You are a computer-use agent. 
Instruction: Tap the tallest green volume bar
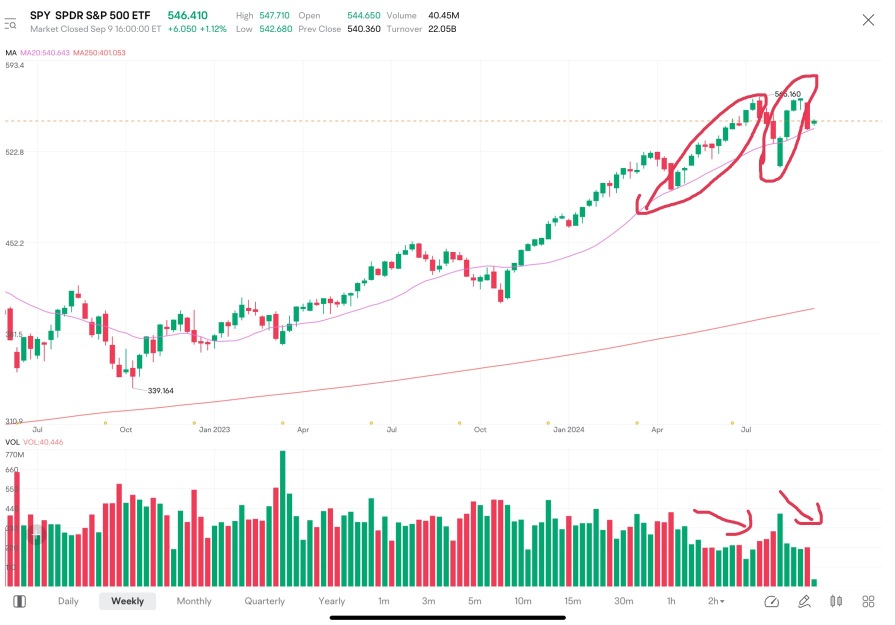coord(282,518)
